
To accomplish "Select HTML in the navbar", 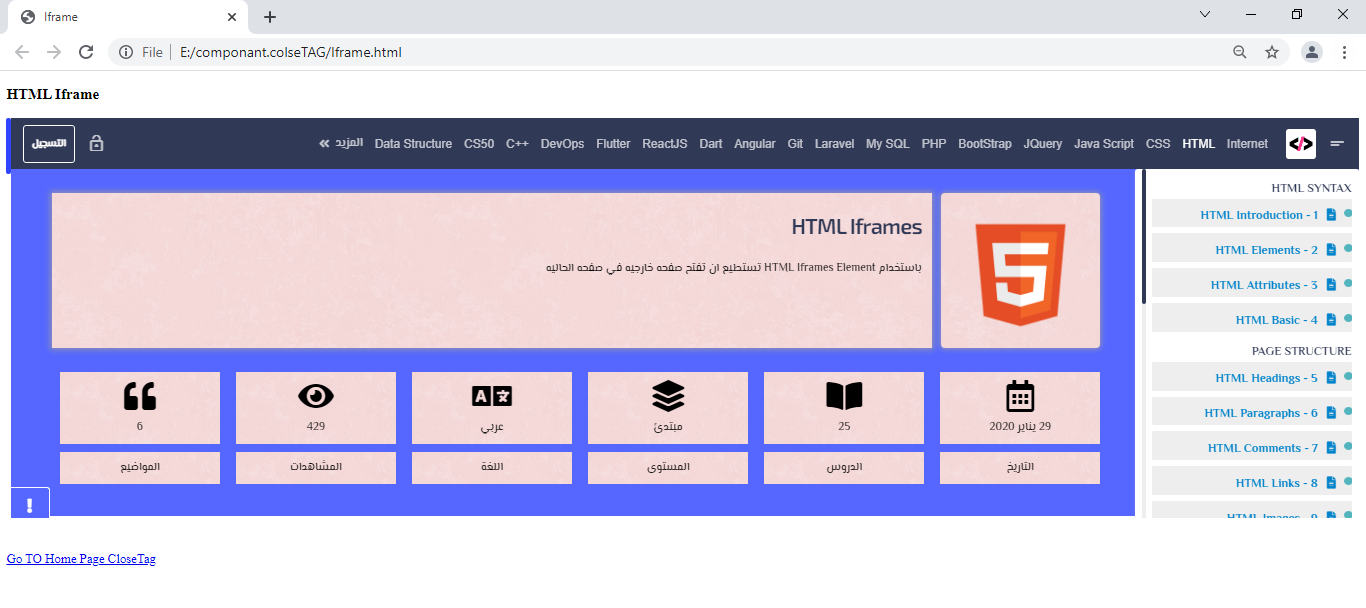I will (1198, 144).
